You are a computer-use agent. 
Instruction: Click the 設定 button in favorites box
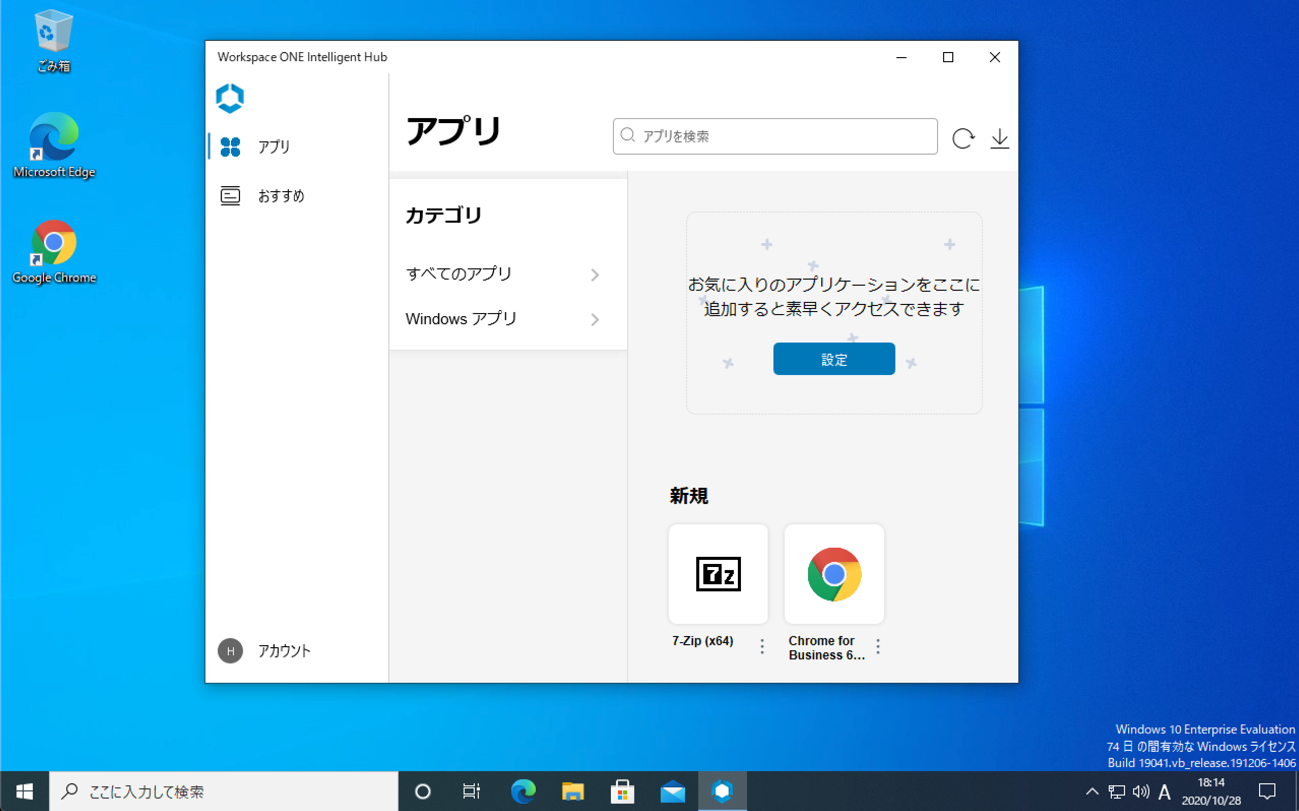tap(834, 359)
